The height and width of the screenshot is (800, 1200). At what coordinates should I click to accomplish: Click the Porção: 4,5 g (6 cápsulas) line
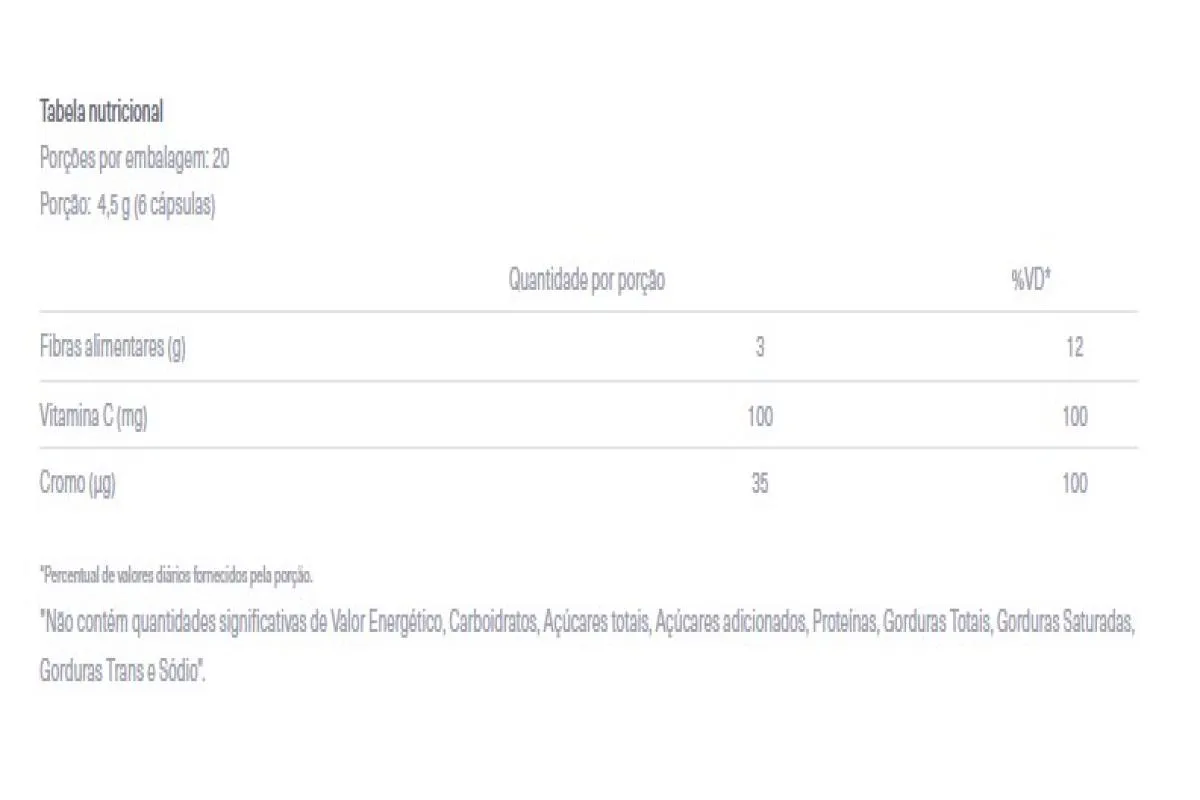pos(127,205)
